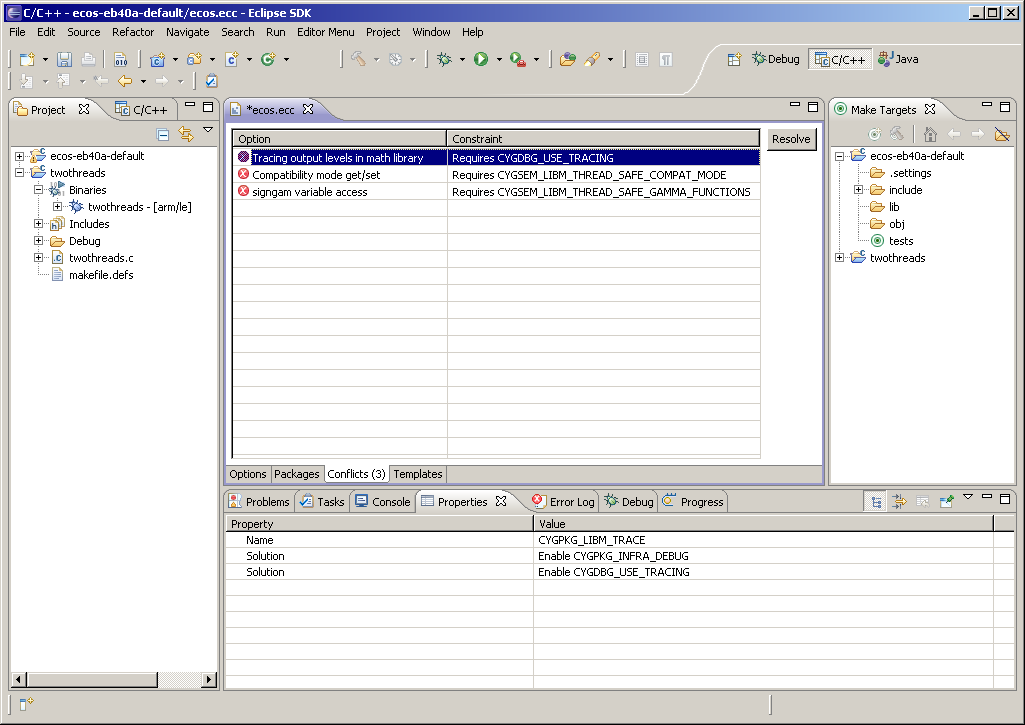Image resolution: width=1025 pixels, height=725 pixels.
Task: Open the Properties view menu triangle
Action: point(968,497)
